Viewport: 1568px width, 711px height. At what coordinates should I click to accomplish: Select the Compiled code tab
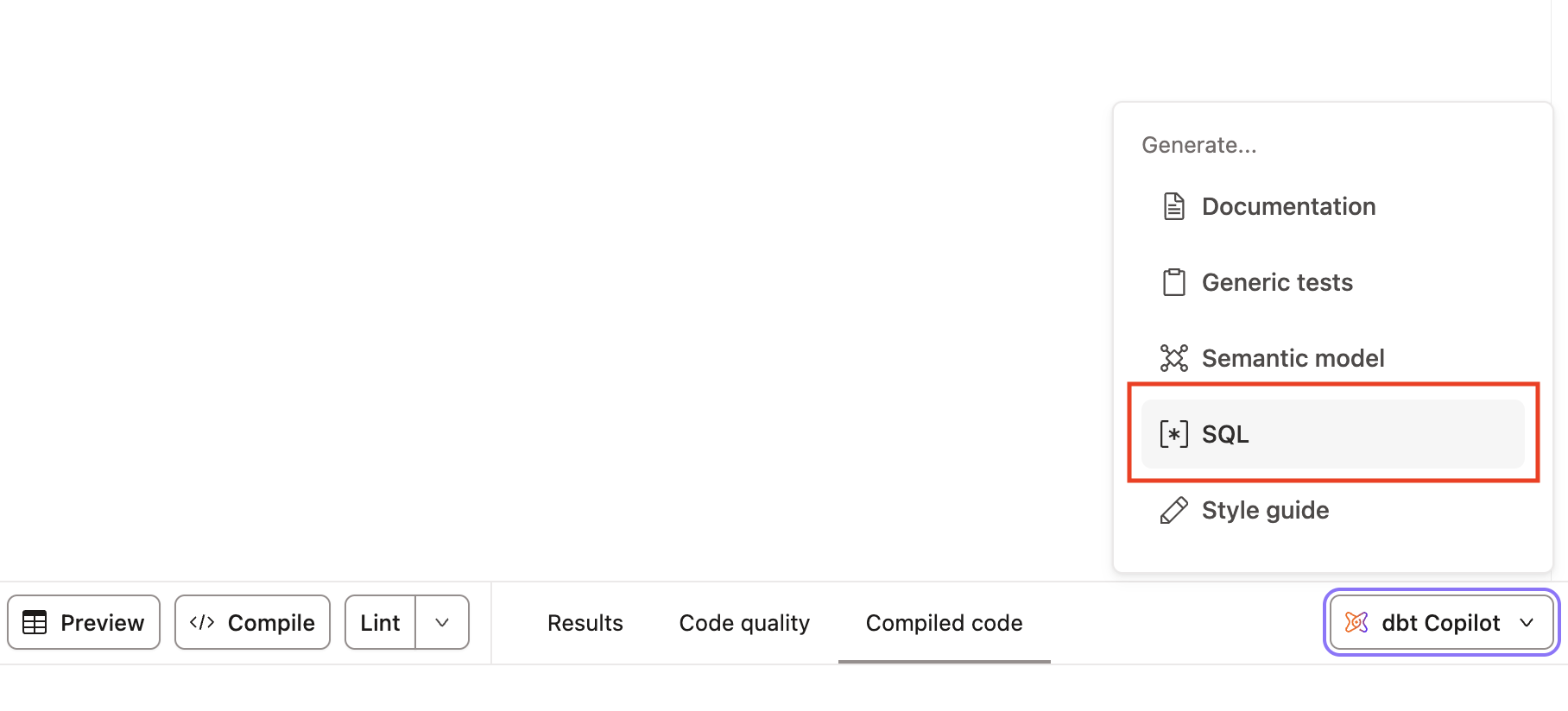click(943, 622)
